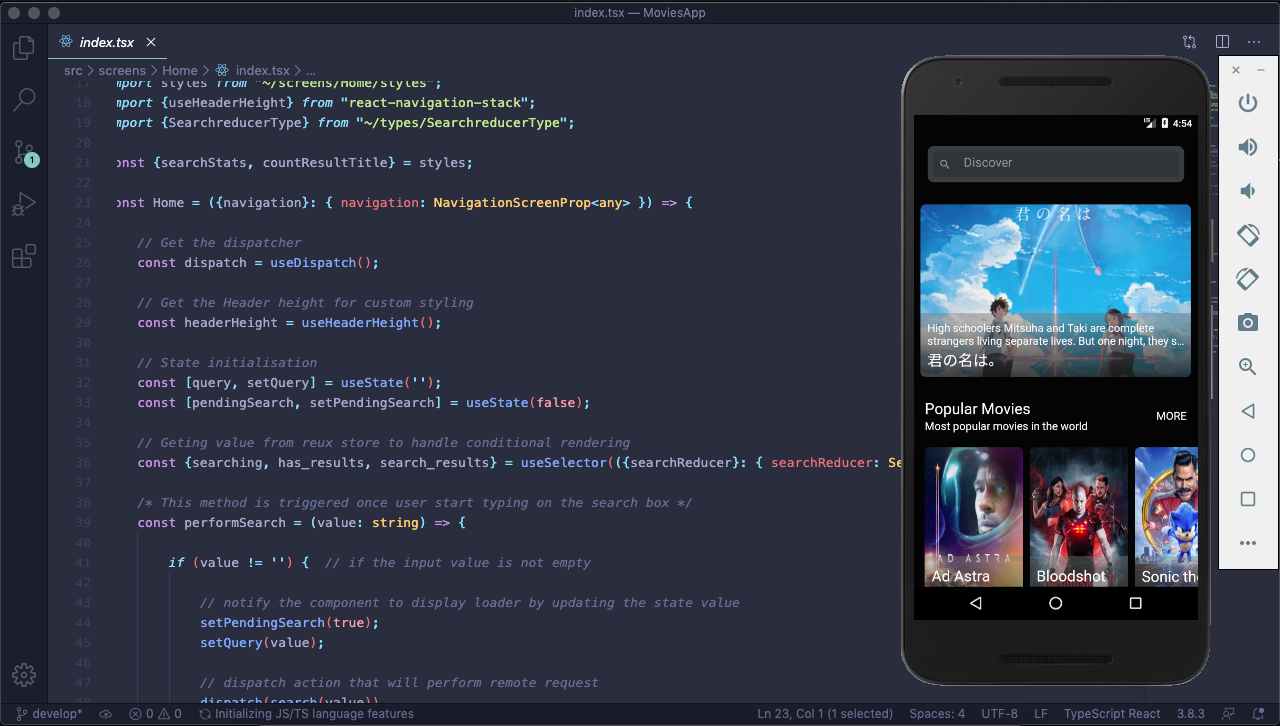The height and width of the screenshot is (726, 1280).
Task: Select TypeScript version 3.8.3
Action: click(x=1192, y=714)
